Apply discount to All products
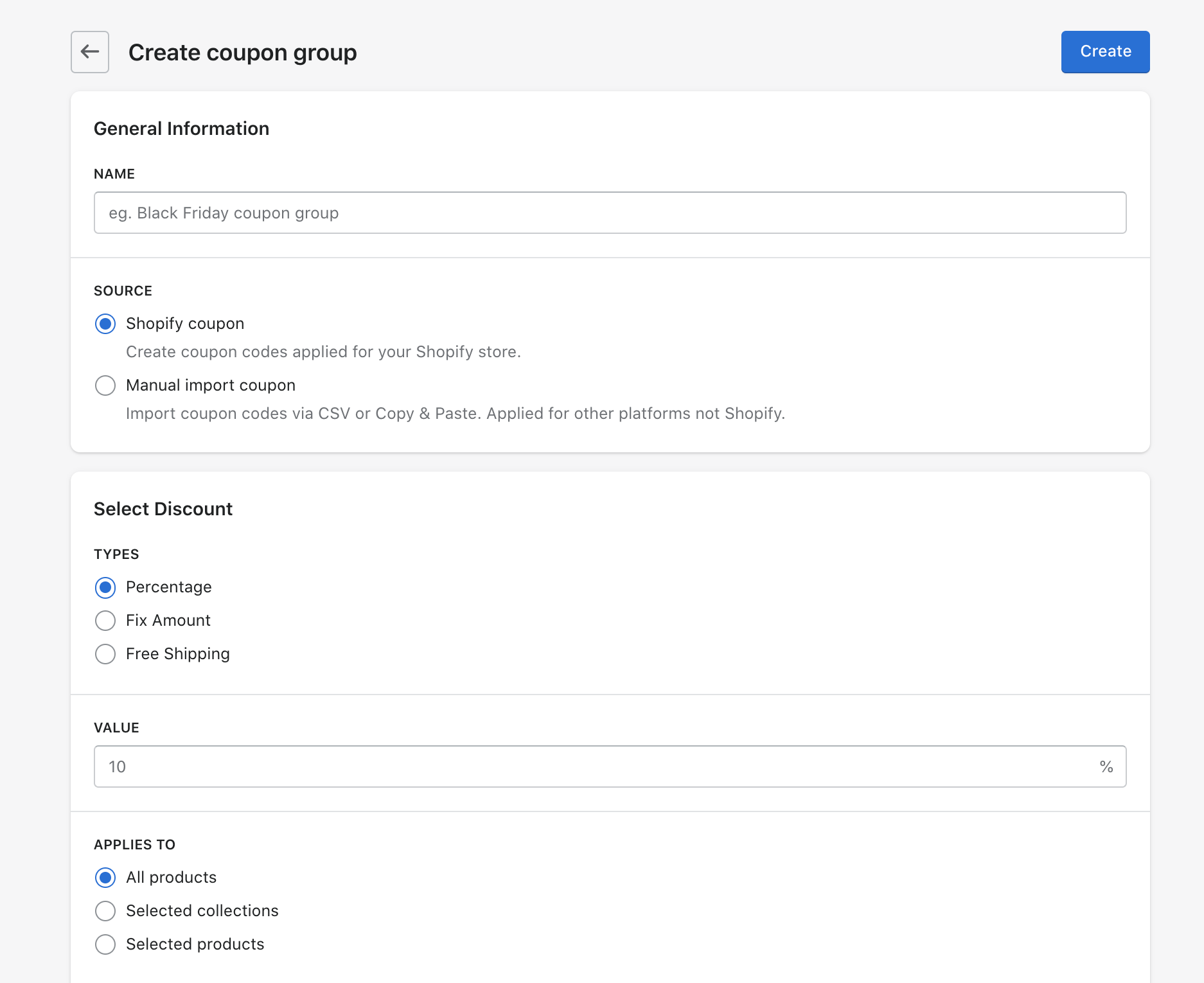This screenshot has height=983, width=1204. (x=105, y=878)
